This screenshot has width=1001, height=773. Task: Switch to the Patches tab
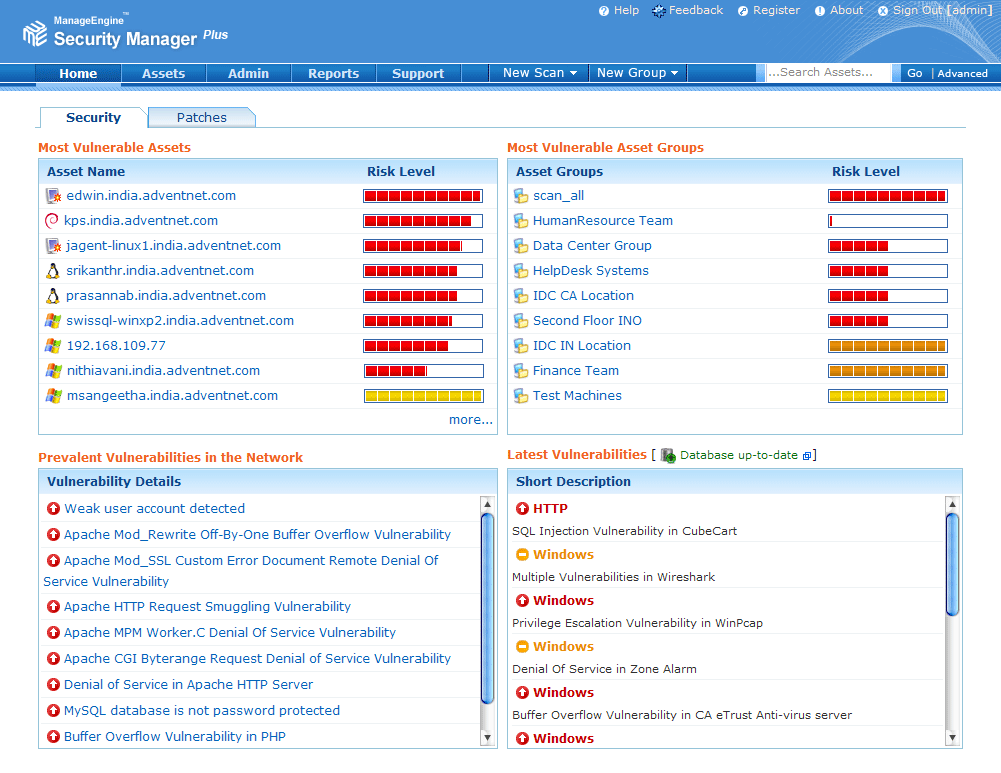(x=202, y=117)
